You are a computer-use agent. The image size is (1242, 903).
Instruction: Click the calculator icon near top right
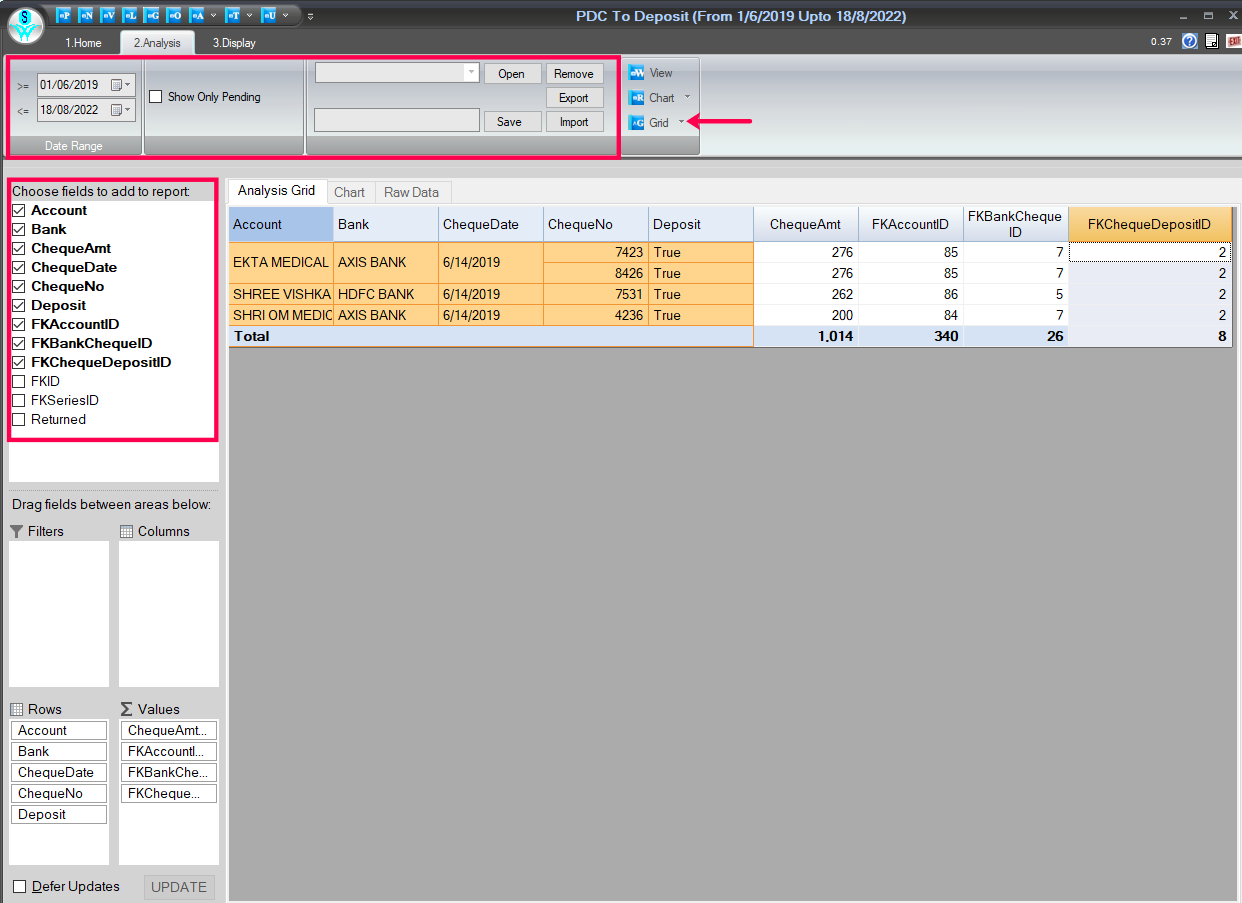(1212, 41)
